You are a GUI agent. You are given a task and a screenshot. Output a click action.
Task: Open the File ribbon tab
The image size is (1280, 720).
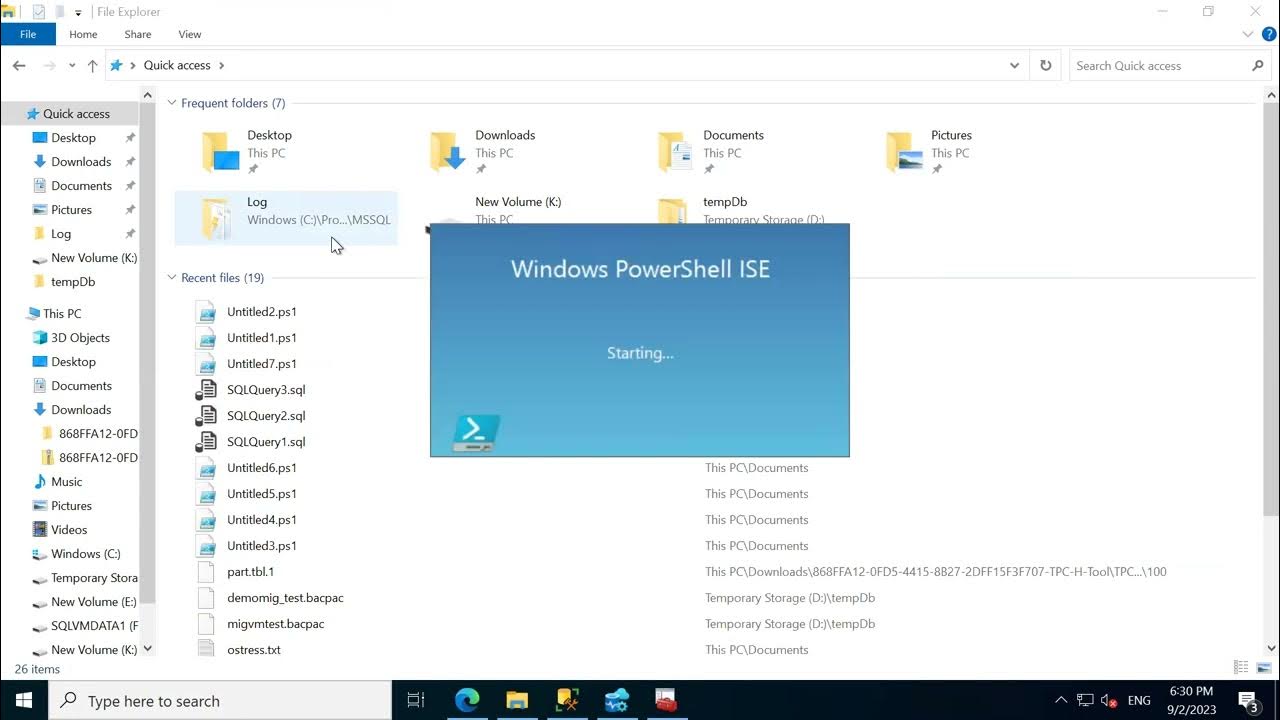[28, 34]
